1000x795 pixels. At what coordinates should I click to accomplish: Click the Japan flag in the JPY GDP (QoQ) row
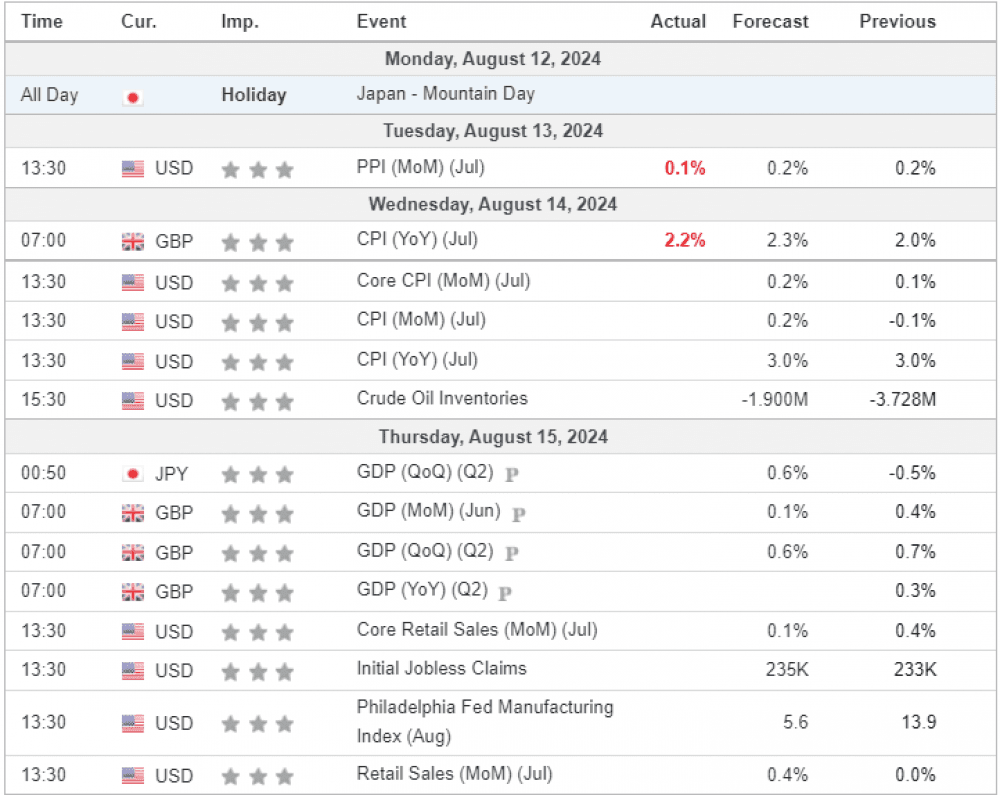pos(133,474)
